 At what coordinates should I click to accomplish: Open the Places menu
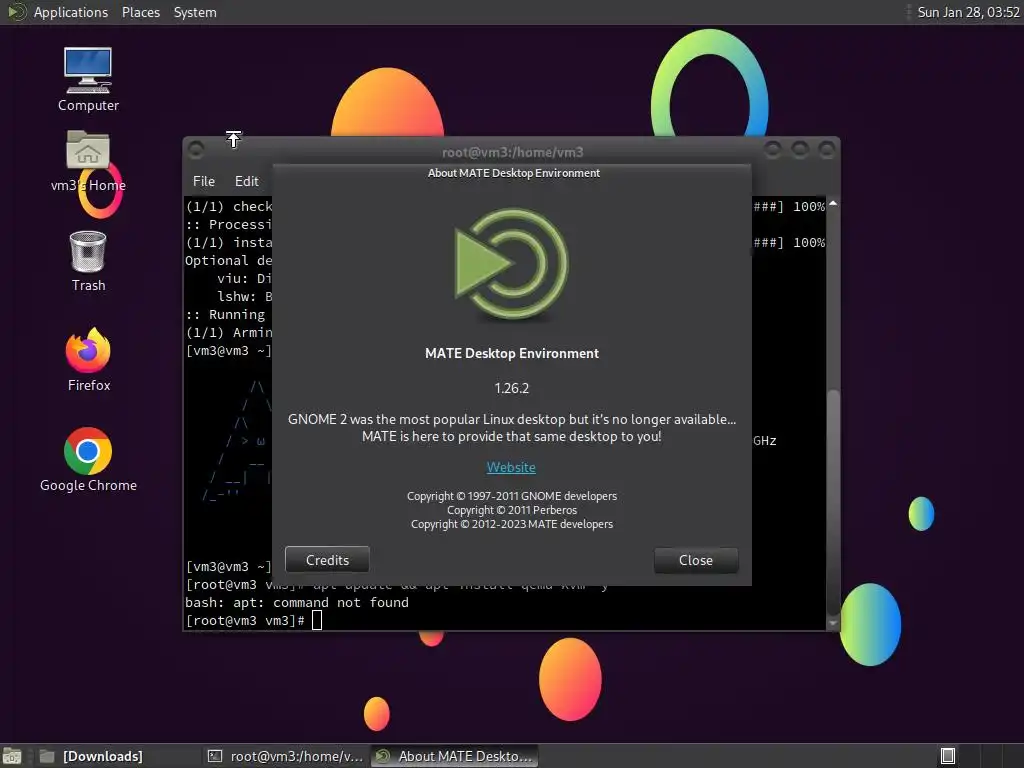(140, 12)
